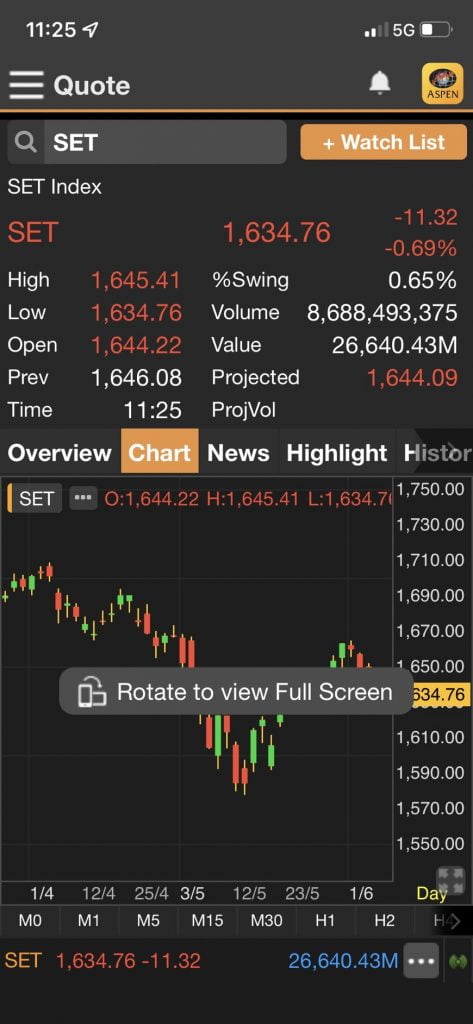Image resolution: width=473 pixels, height=1024 pixels.
Task: Switch to the News tab
Action: point(238,453)
